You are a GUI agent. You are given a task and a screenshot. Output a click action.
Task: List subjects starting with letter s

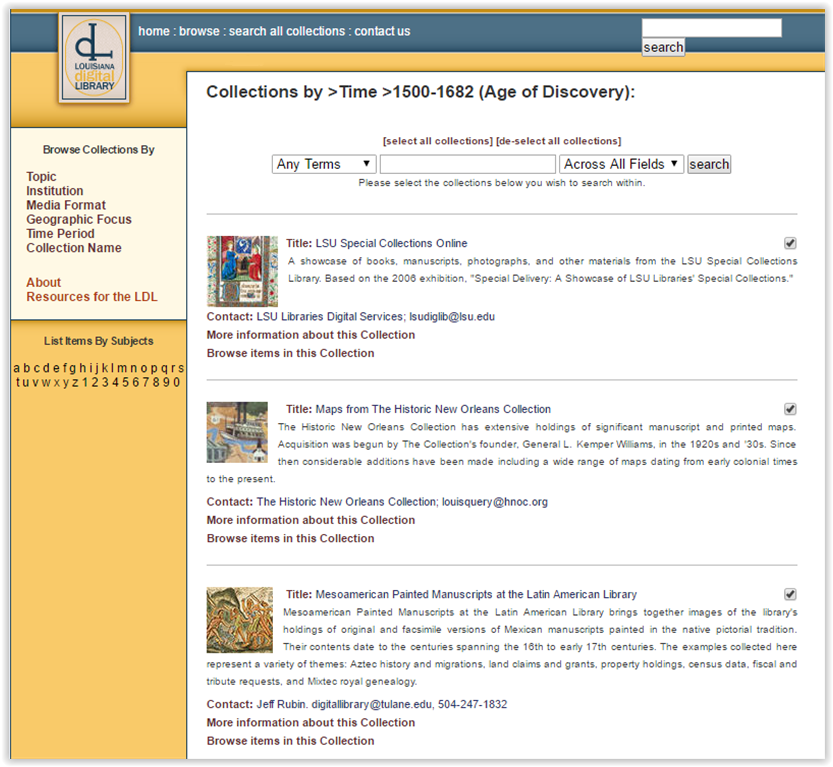[181, 368]
